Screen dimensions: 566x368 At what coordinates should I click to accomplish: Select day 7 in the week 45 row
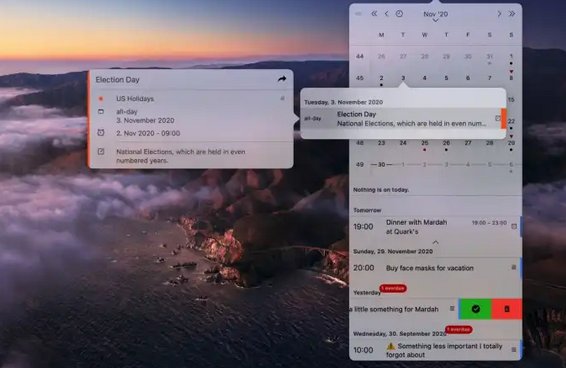(489, 78)
